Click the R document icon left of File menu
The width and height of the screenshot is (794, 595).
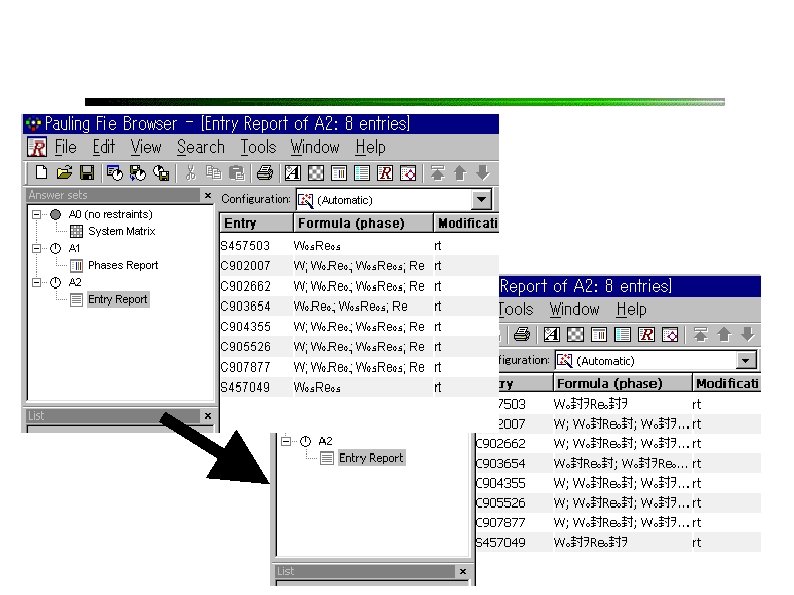click(x=37, y=147)
